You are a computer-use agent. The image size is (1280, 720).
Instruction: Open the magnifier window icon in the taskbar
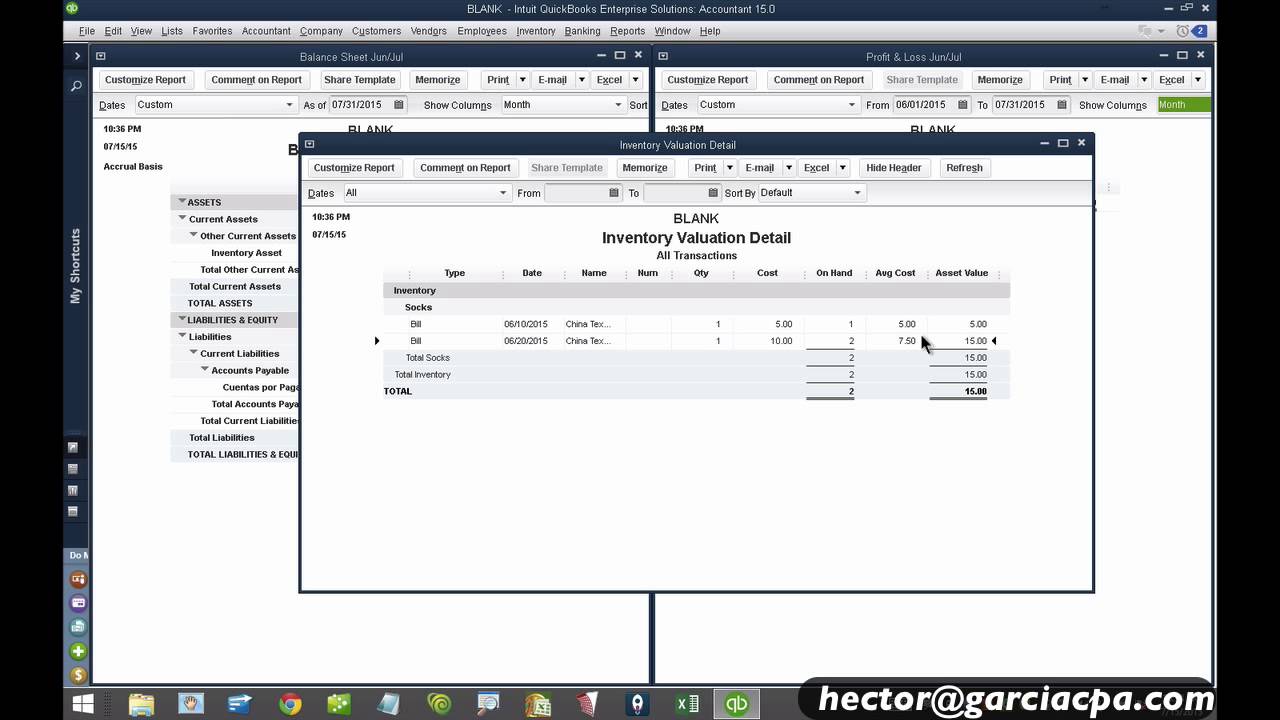coord(488,704)
